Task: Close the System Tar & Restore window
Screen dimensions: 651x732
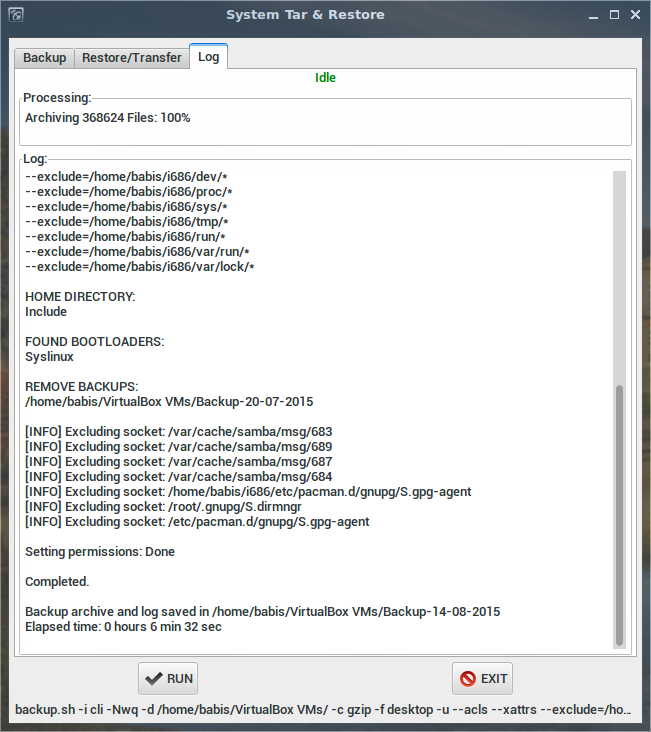Action: (x=636, y=15)
